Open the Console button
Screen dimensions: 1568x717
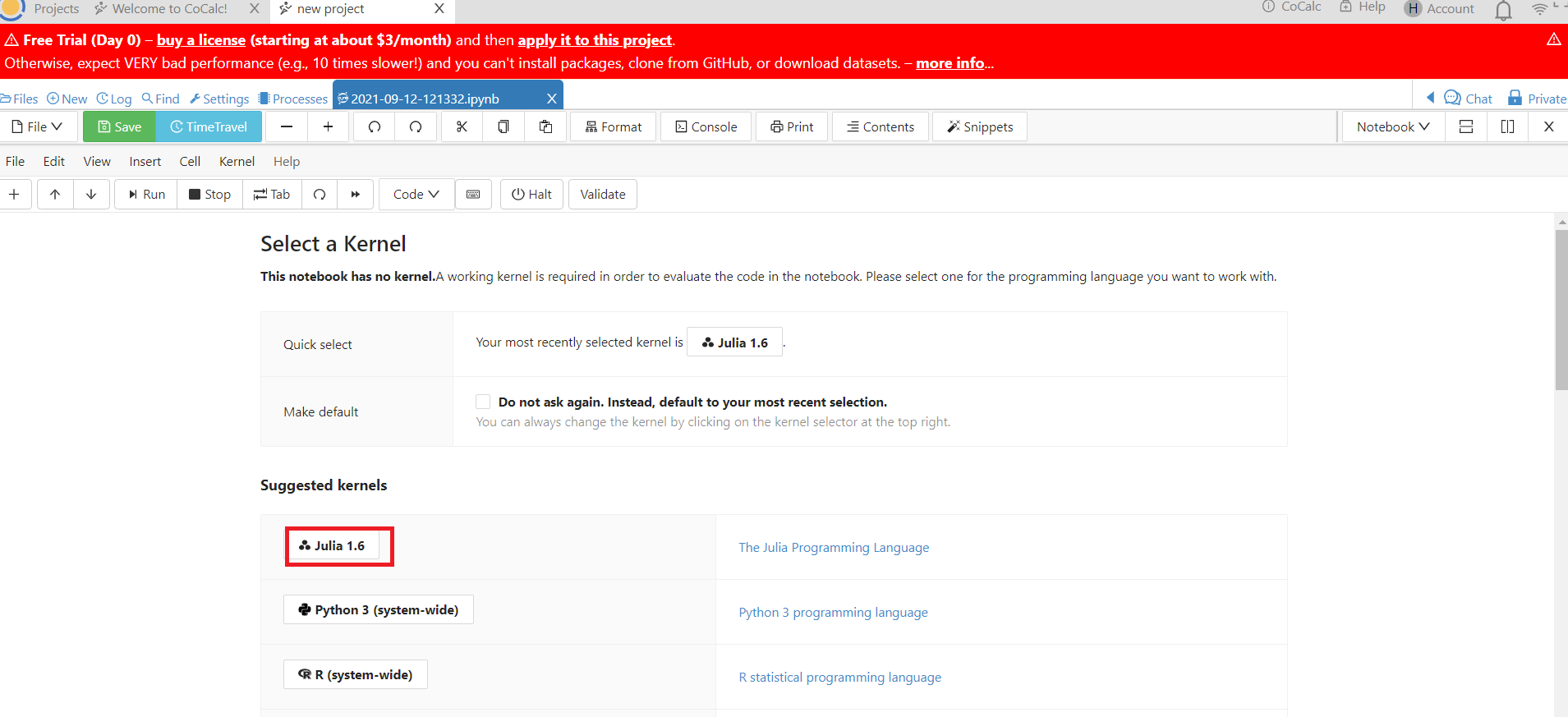(706, 126)
